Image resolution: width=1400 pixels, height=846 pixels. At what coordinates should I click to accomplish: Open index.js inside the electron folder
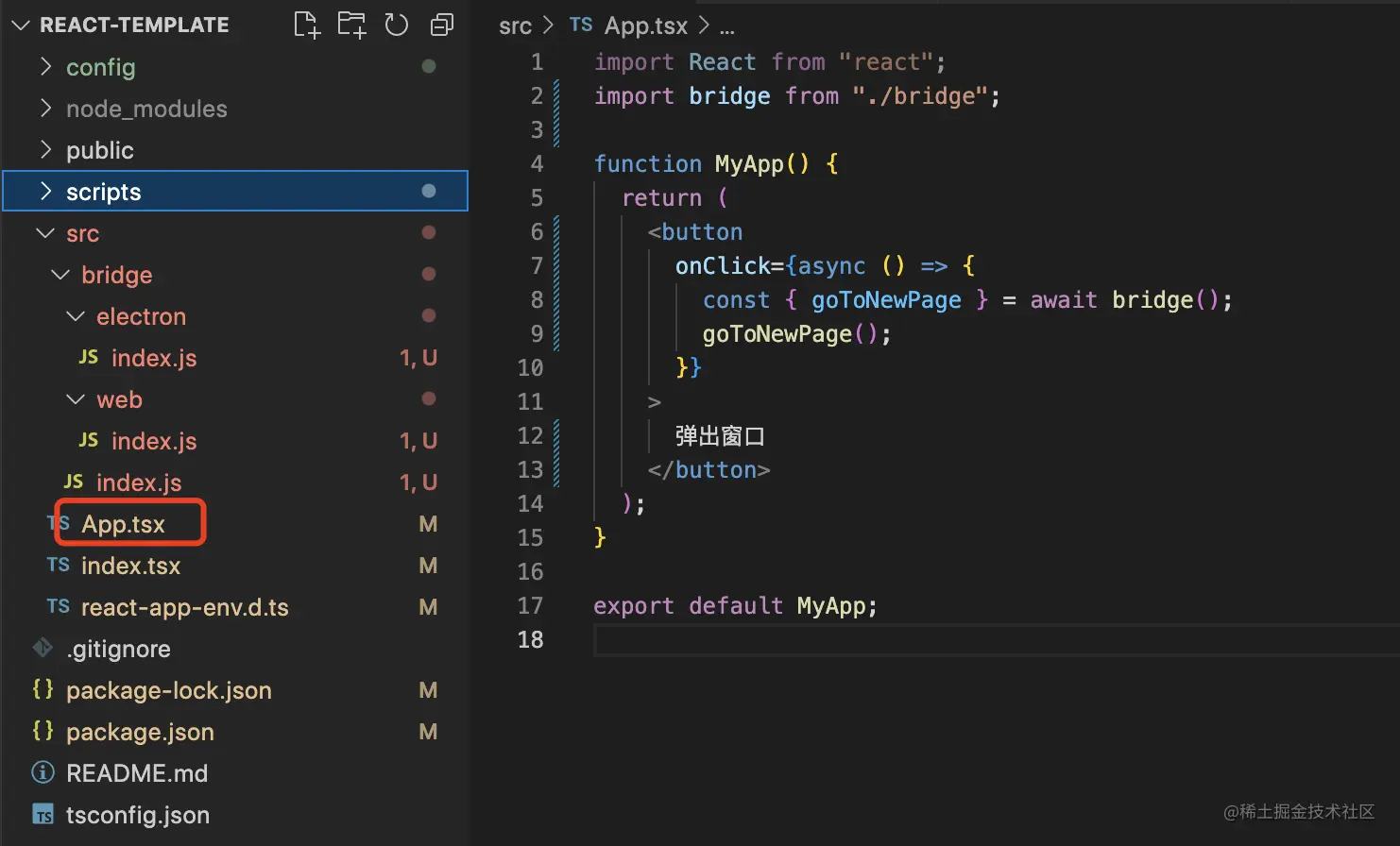pyautogui.click(x=154, y=358)
